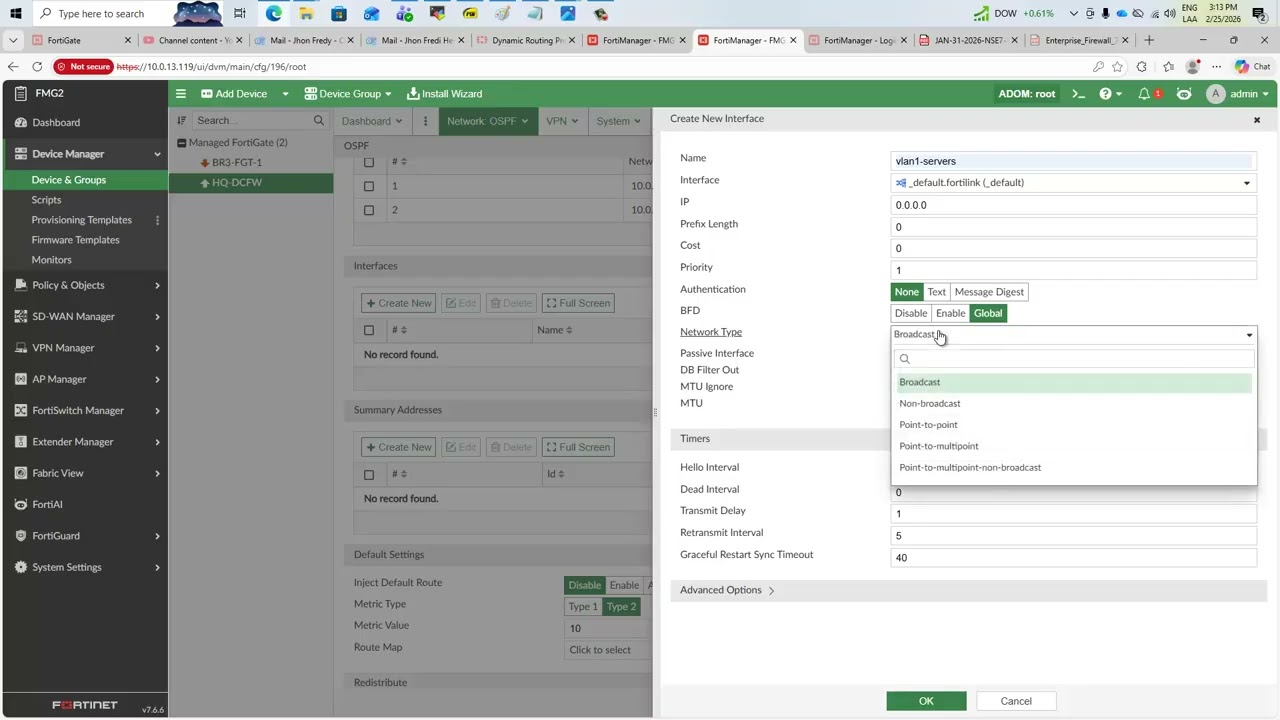Go back in the browser
The width and height of the screenshot is (1280, 720).
click(12, 67)
